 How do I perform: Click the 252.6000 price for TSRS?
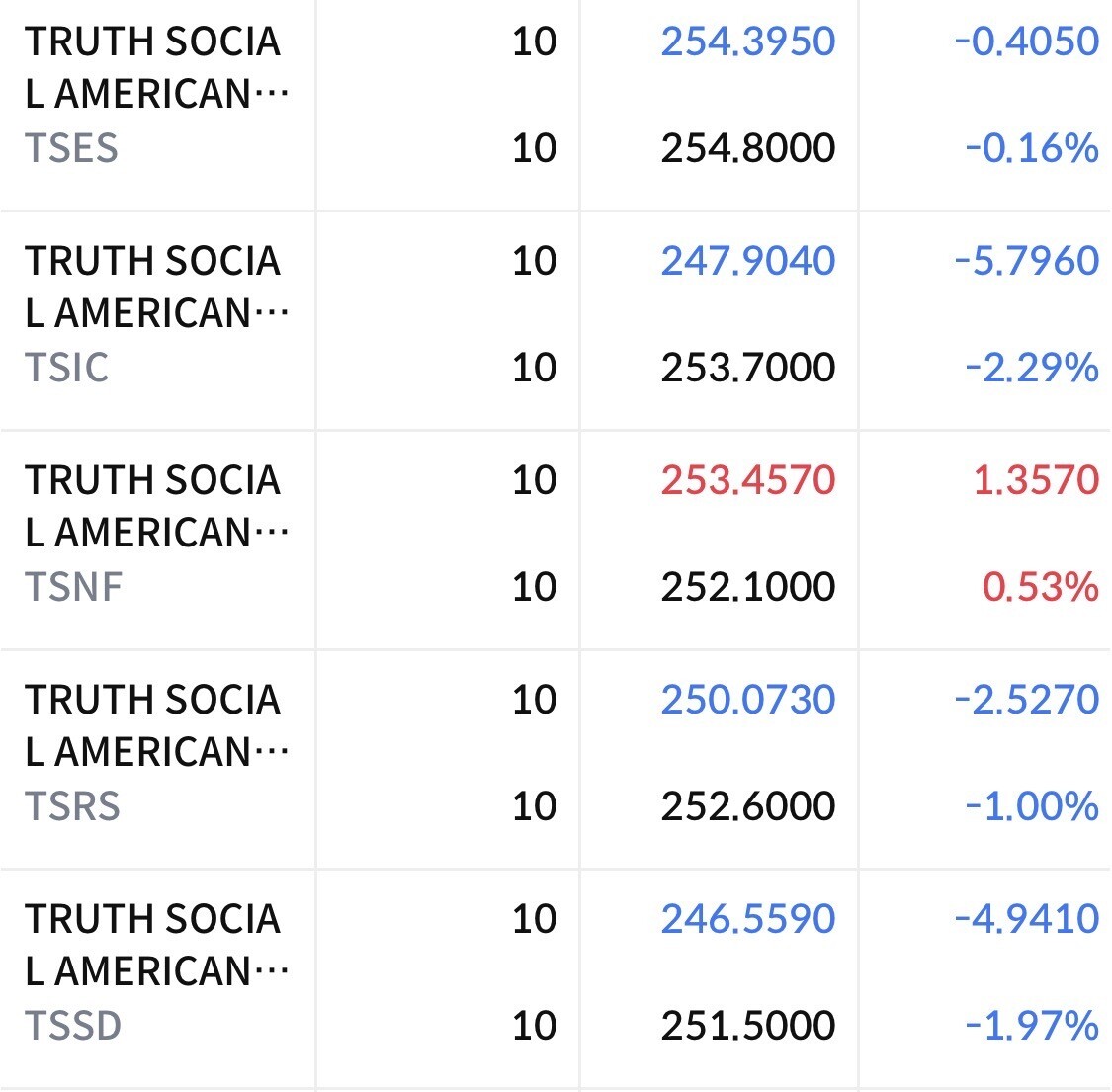(x=748, y=806)
